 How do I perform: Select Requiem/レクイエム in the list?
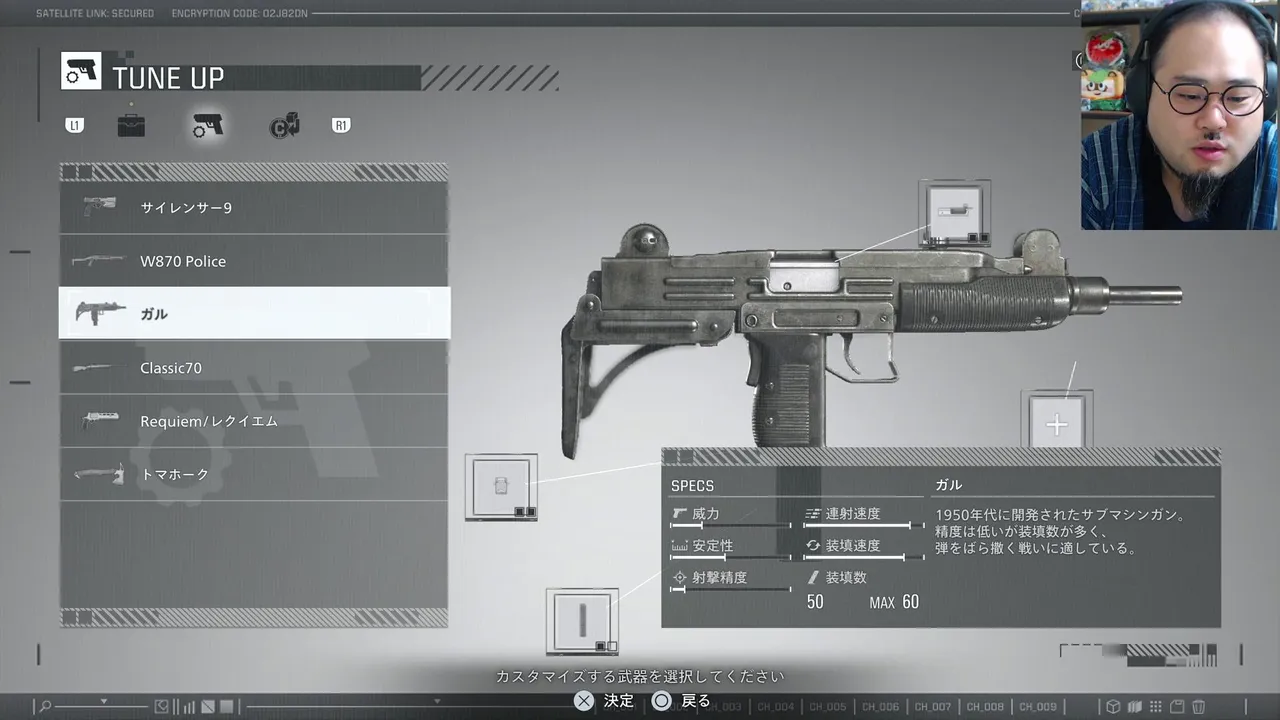[254, 421]
